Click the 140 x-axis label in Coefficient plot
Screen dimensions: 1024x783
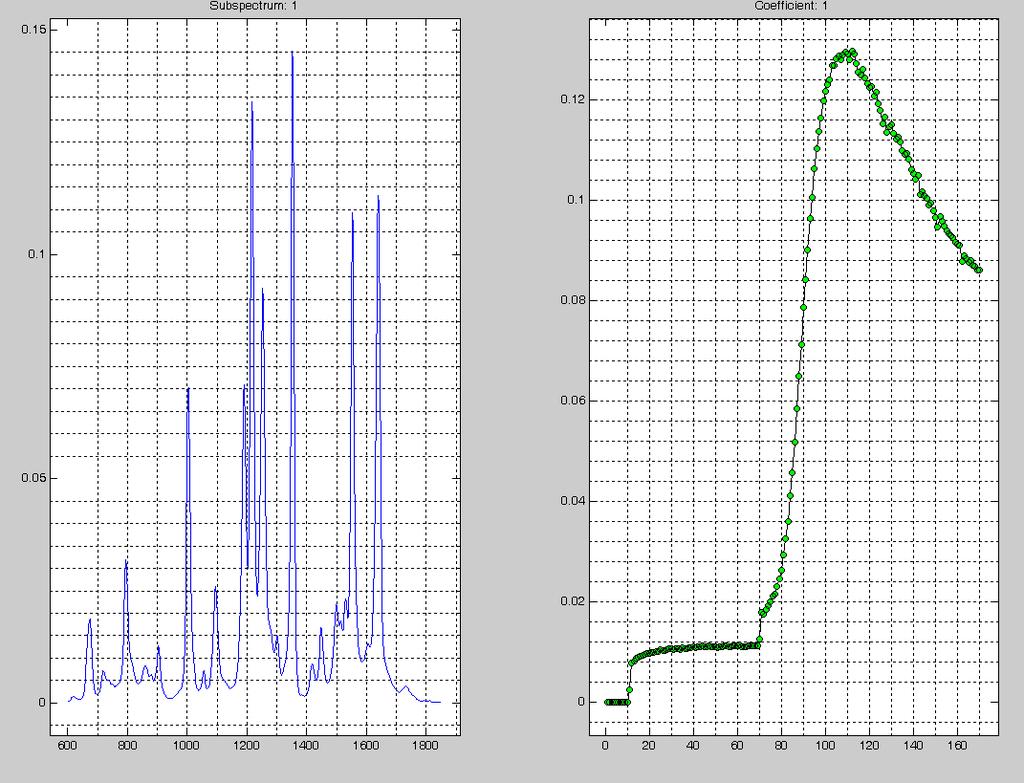click(x=913, y=745)
